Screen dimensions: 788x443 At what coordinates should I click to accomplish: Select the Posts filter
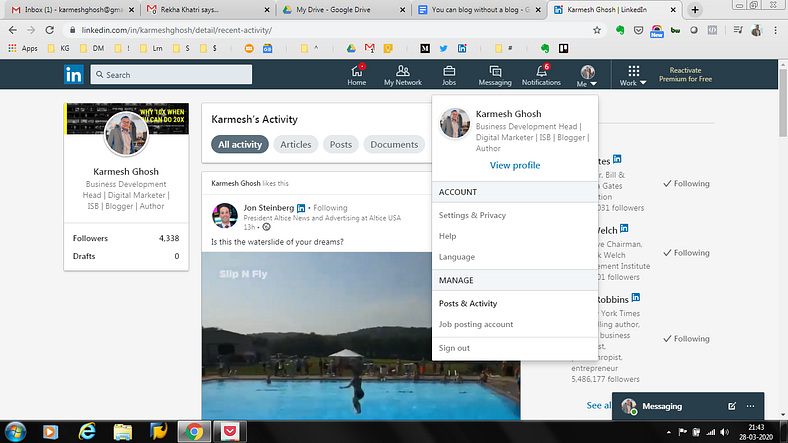click(x=341, y=144)
